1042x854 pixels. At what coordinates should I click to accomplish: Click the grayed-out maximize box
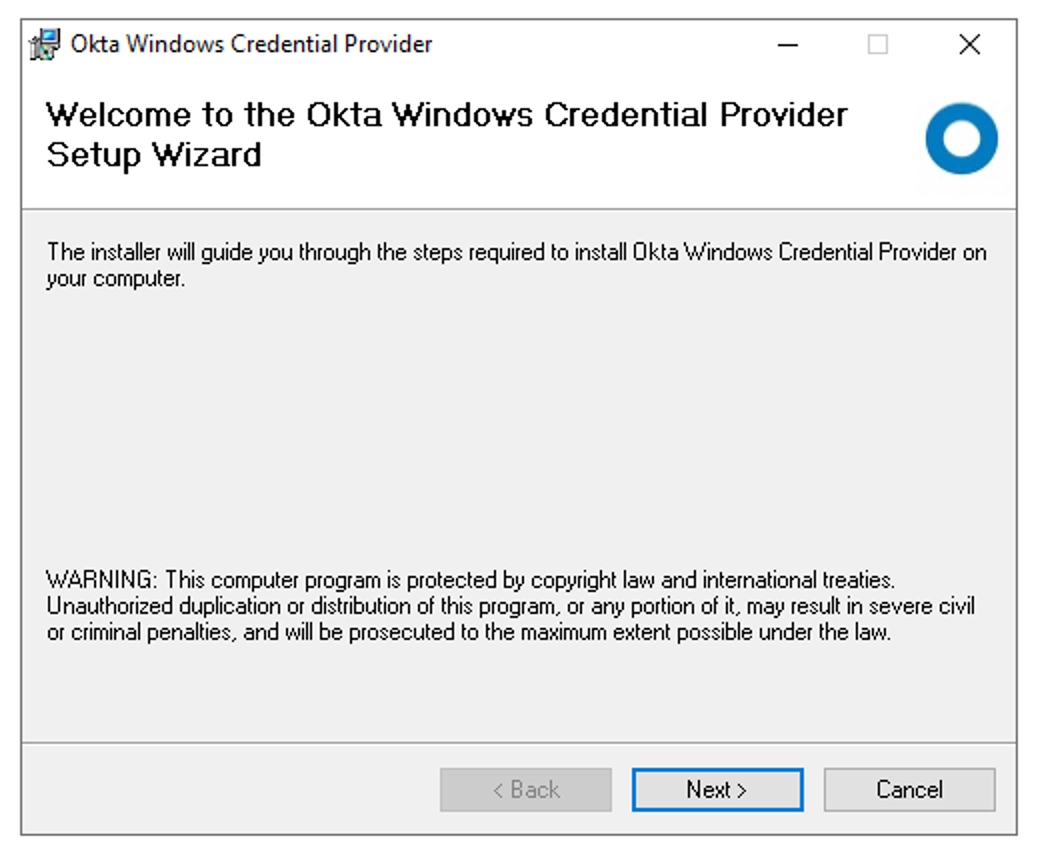pos(878,45)
